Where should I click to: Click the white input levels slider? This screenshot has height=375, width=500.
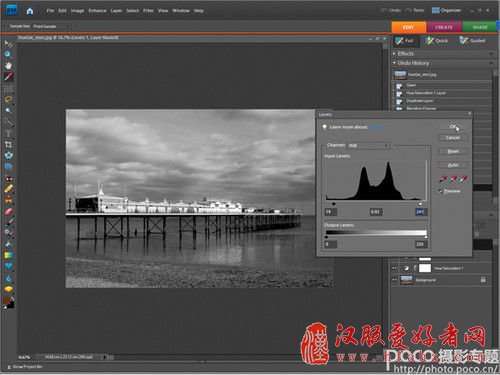420,204
